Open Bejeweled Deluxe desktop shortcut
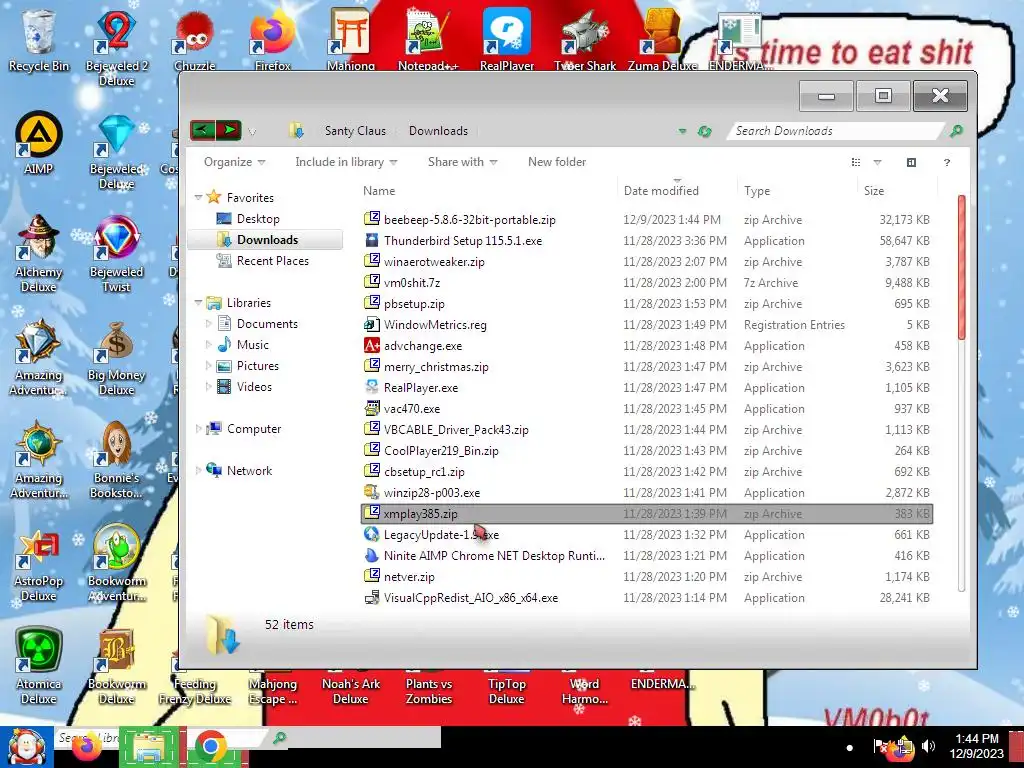 point(117,152)
